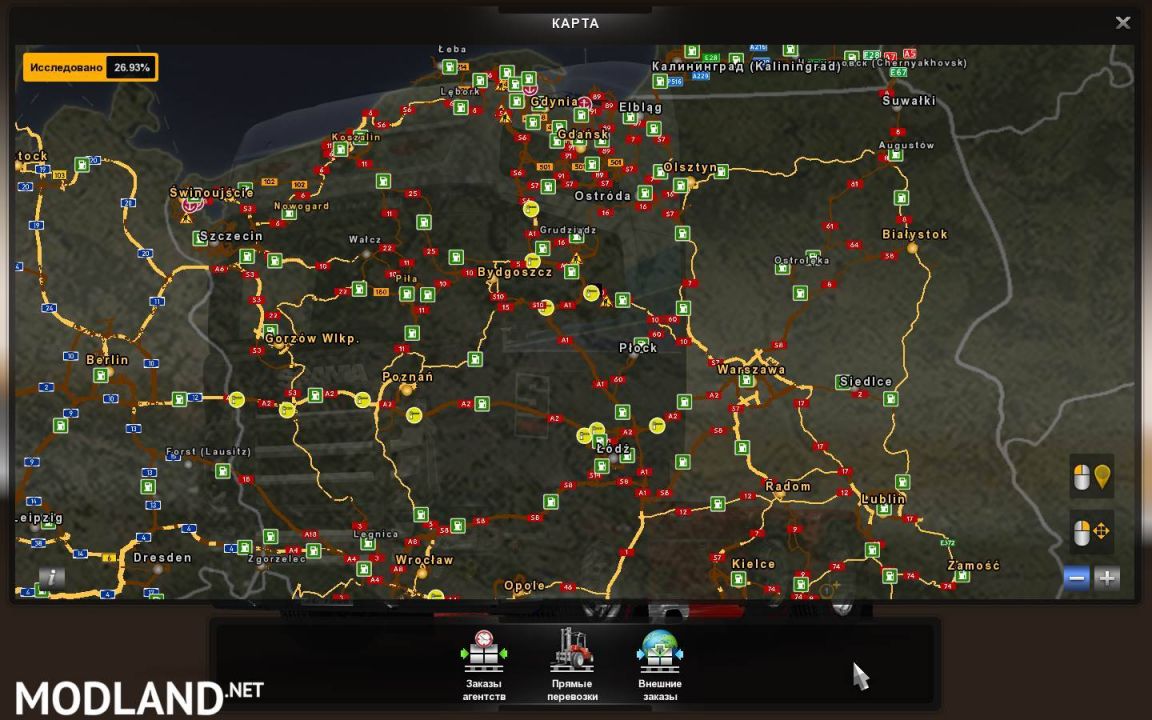The width and height of the screenshot is (1152, 720).
Task: Click the Radom city label
Action: tap(788, 486)
